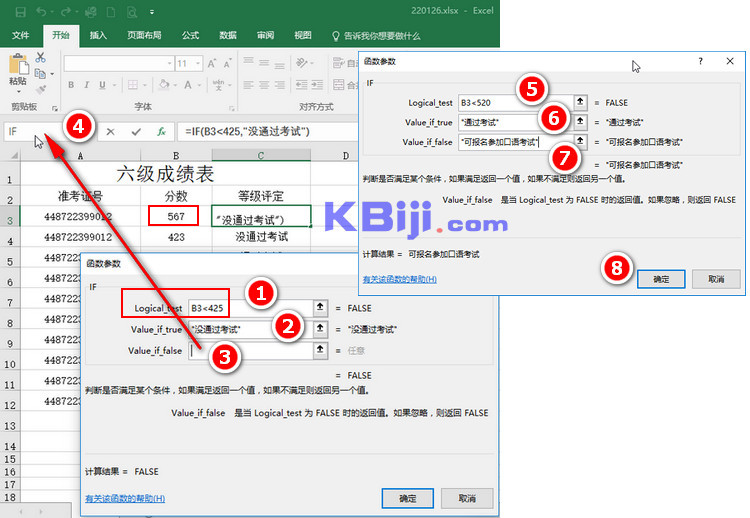Open the Undo history dropdown arrow
The image size is (750, 518).
pos(52,12)
